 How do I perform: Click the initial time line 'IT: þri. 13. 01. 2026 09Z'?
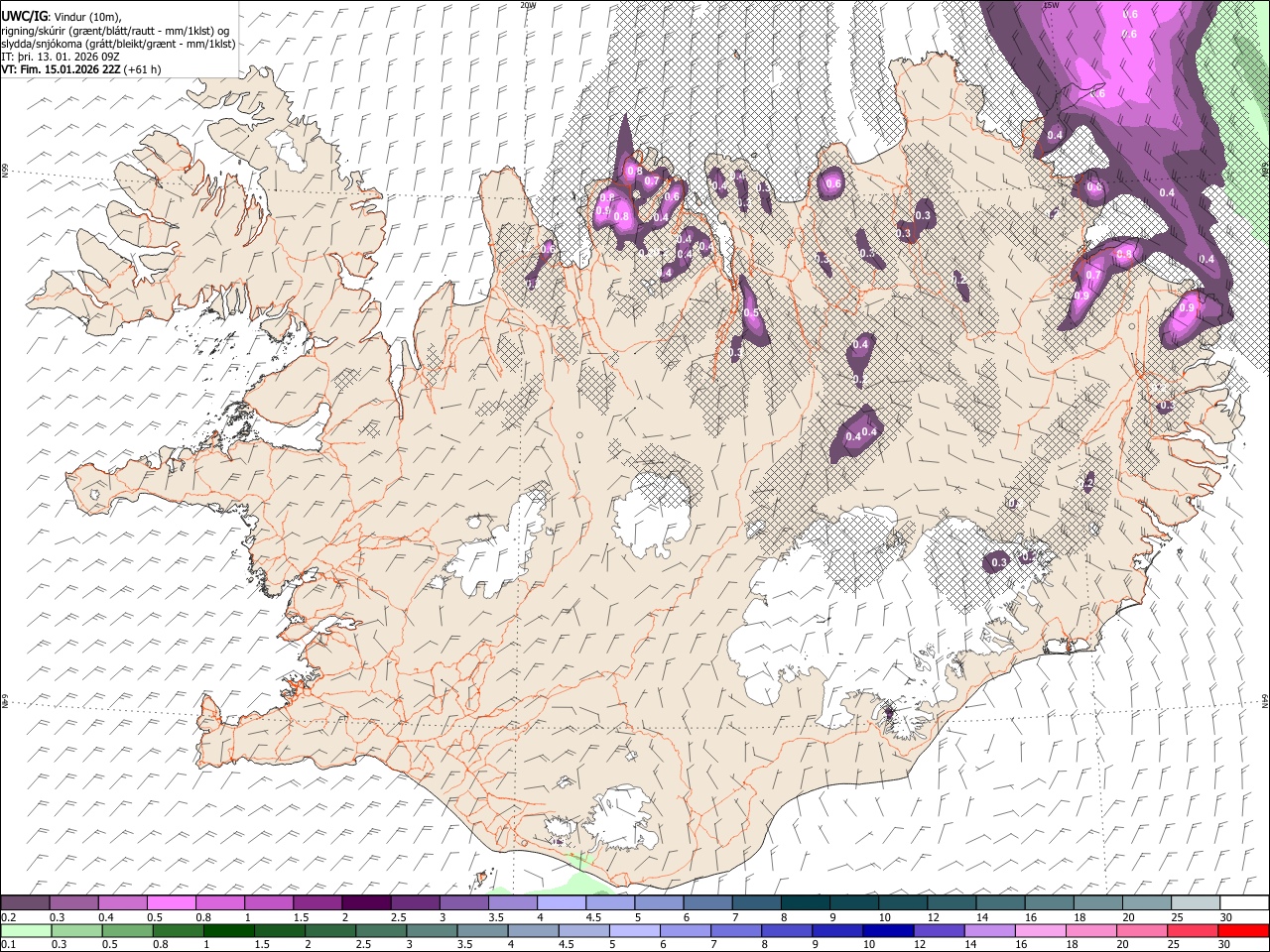[60, 57]
